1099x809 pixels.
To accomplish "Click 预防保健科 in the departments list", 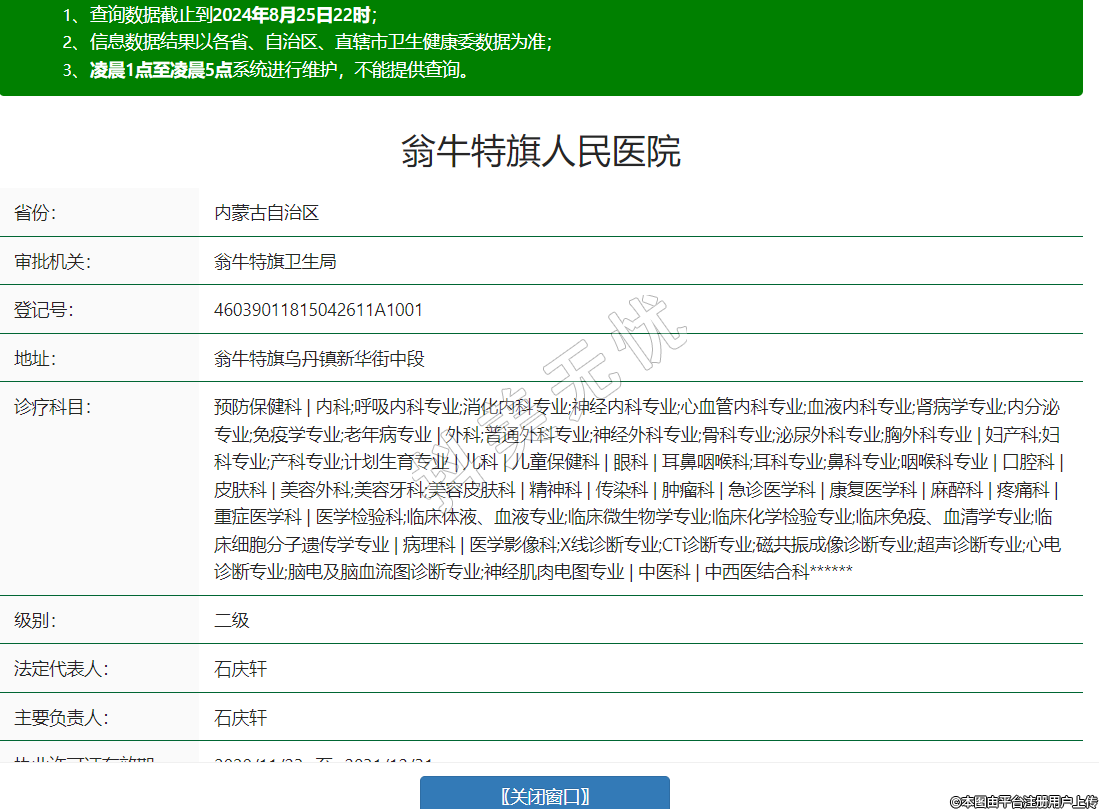I will coord(257,407).
